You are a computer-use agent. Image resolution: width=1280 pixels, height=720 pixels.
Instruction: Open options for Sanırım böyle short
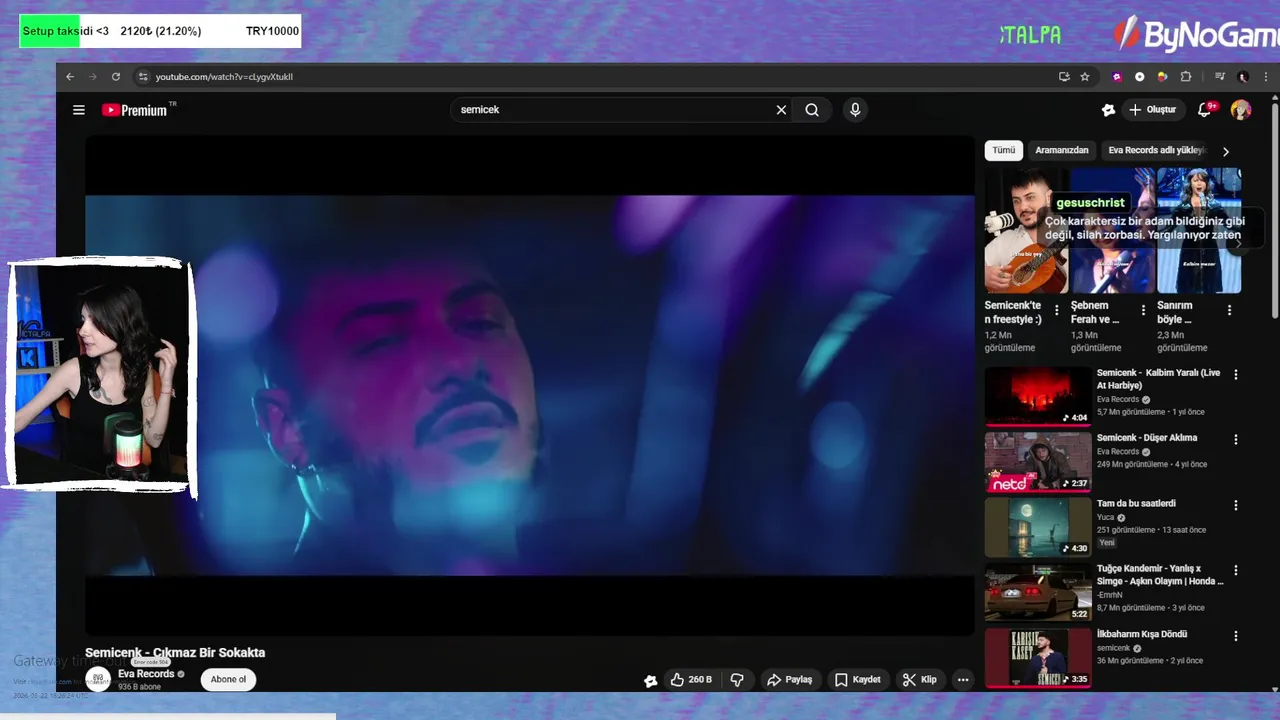1229,311
